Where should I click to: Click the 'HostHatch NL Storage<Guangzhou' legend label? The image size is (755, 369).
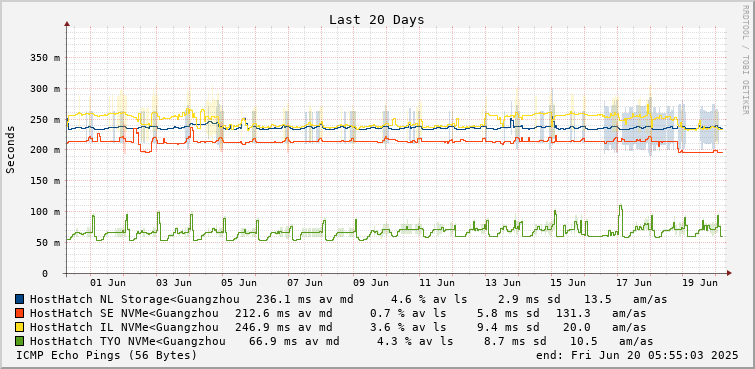pyautogui.click(x=135, y=299)
